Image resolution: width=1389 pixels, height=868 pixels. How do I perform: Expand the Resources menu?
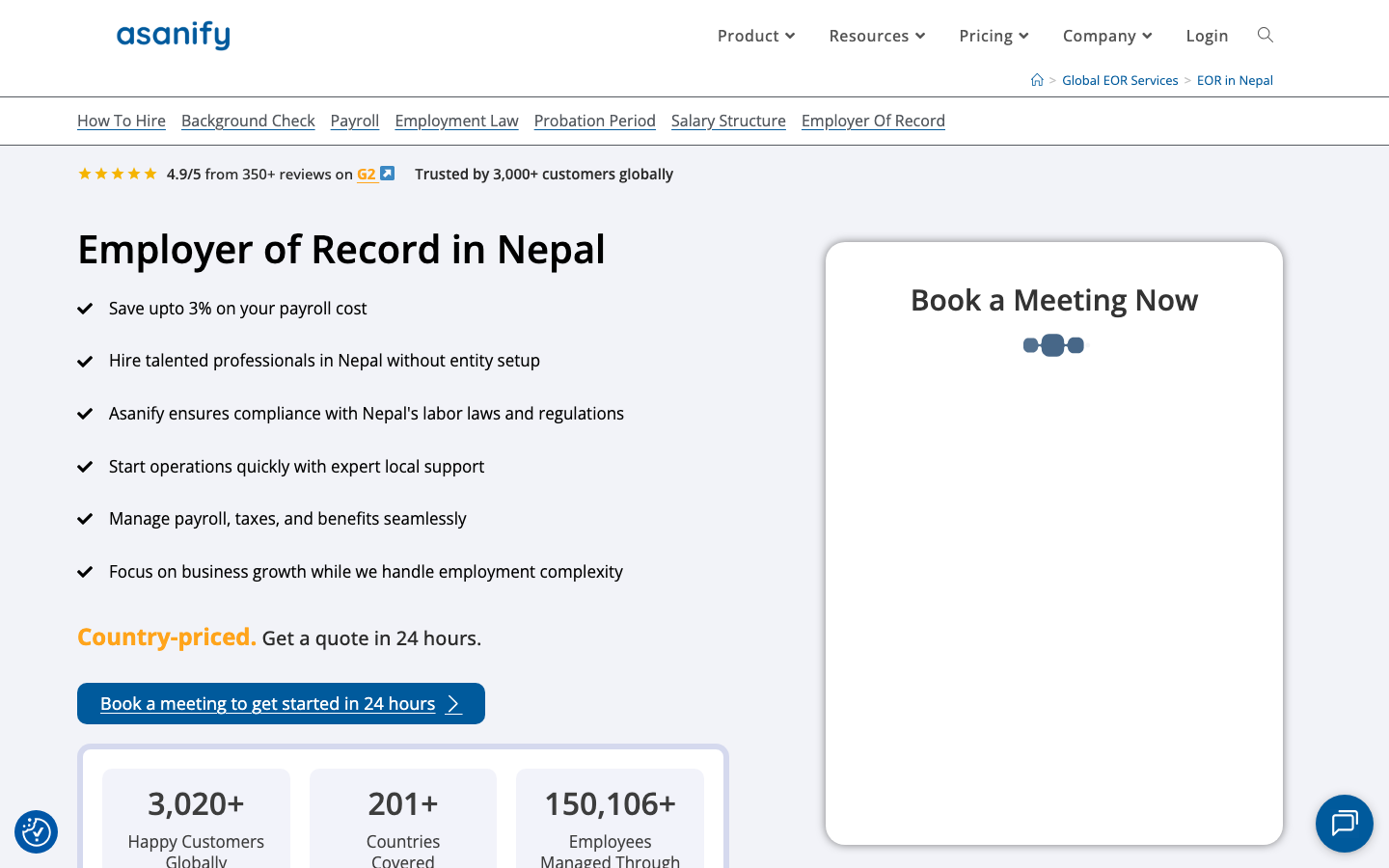[x=877, y=36]
